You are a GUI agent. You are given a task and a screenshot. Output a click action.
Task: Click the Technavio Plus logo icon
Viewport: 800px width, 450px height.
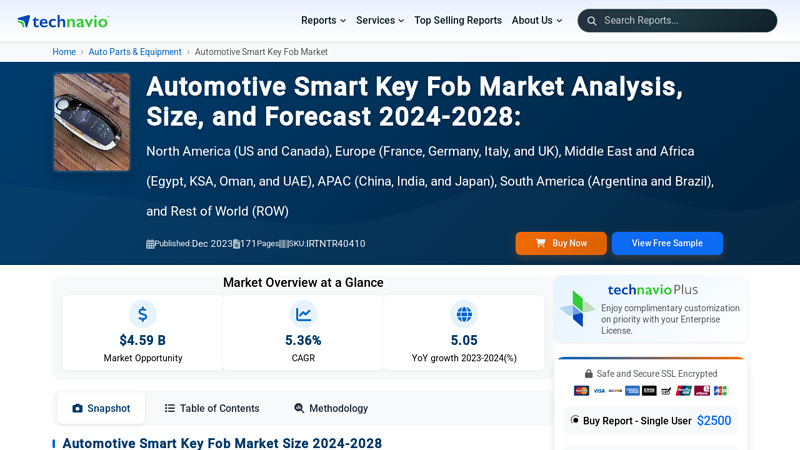click(577, 308)
